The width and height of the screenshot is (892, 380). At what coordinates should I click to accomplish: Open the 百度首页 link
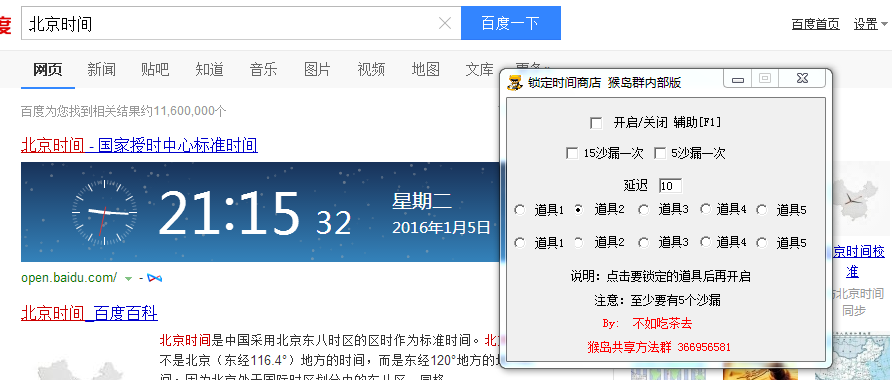(815, 24)
